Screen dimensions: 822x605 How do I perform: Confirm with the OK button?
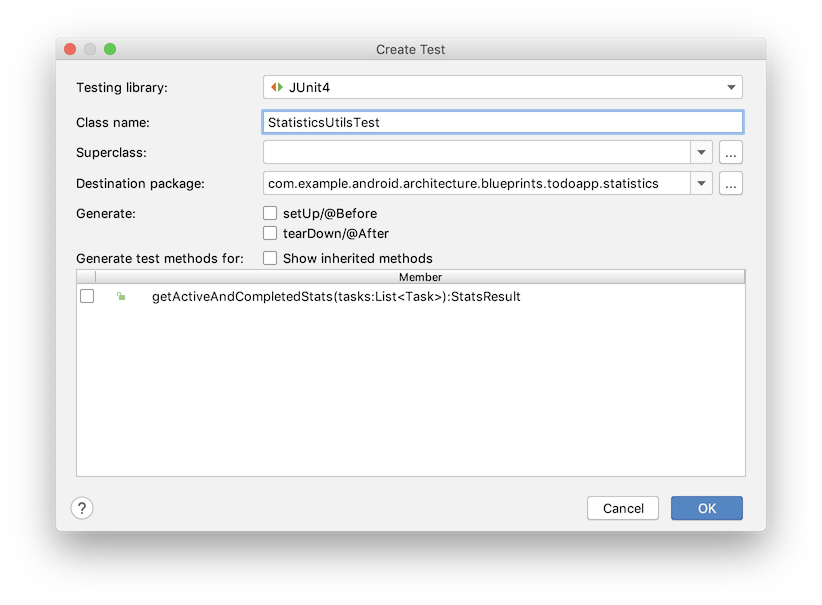707,508
